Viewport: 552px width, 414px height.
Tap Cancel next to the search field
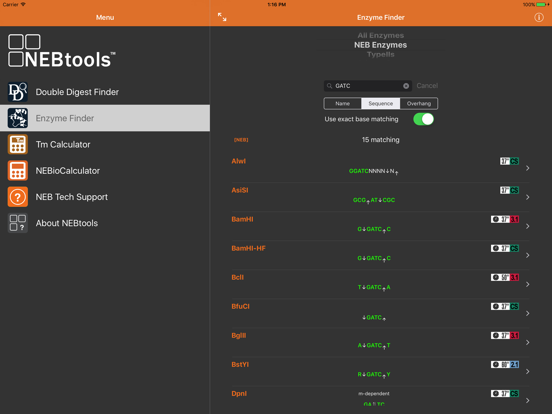pos(427,86)
